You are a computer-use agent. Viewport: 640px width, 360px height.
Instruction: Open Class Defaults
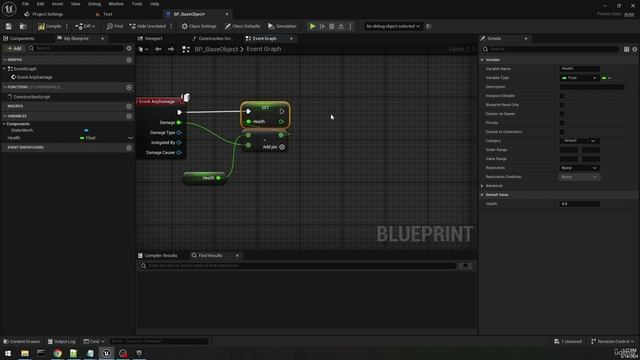click(242, 26)
